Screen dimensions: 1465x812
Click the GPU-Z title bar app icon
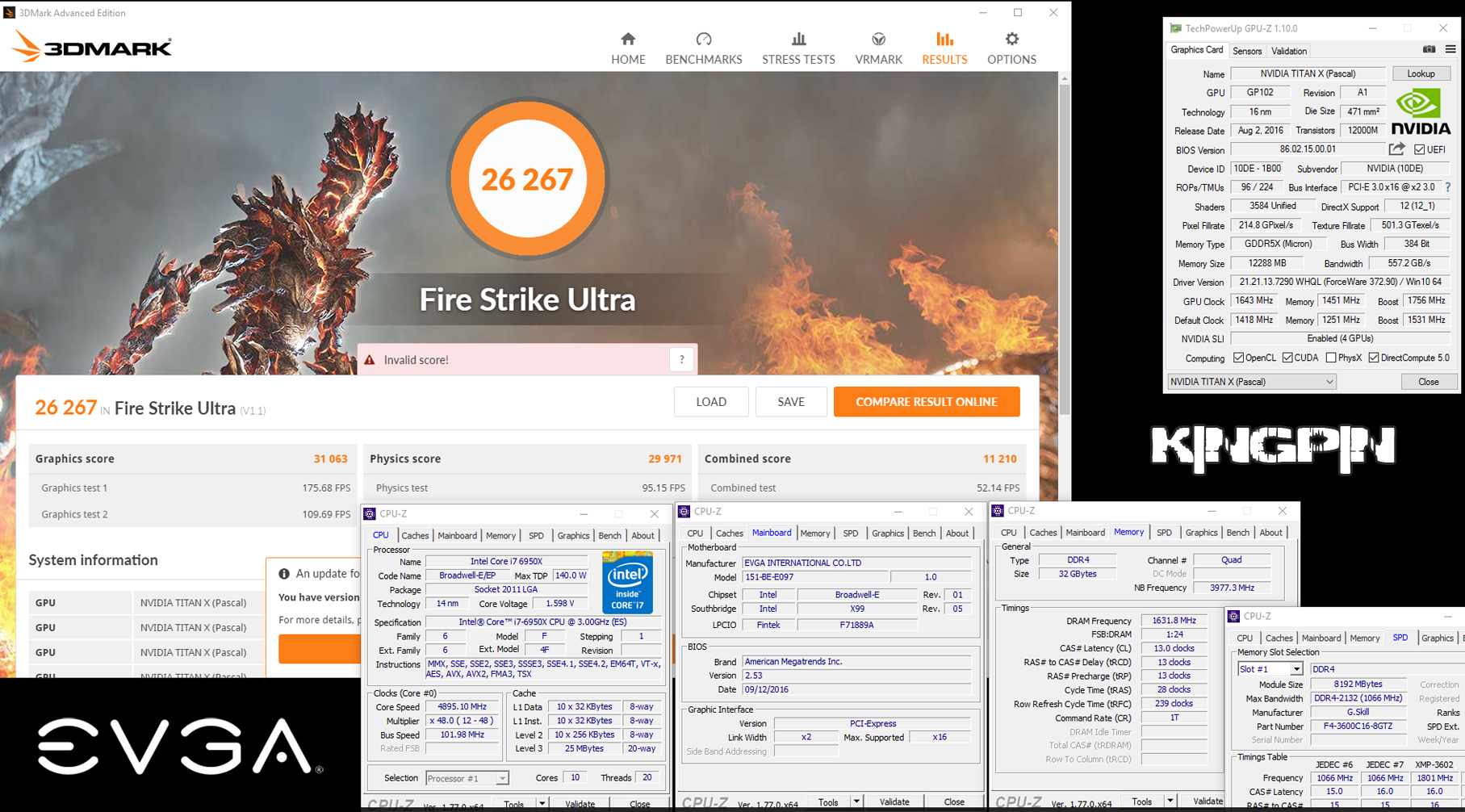(1176, 28)
